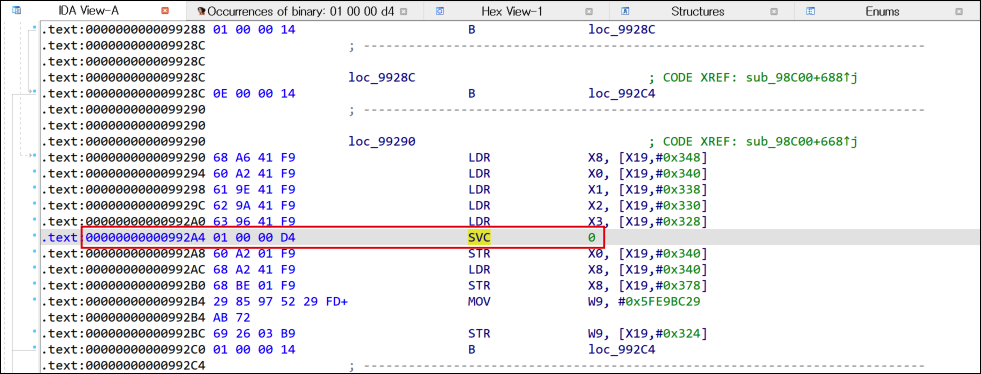This screenshot has width=981, height=374.
Task: Click address .text:00000000000992BC
Action: [x=124, y=334]
